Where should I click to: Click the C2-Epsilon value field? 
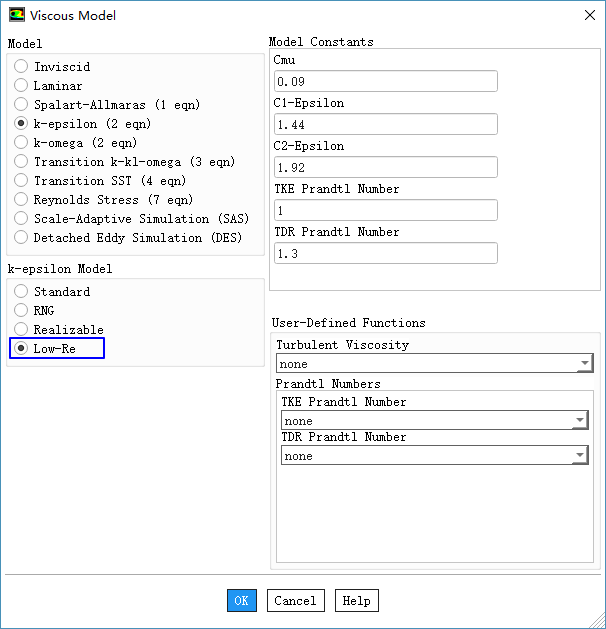click(x=385, y=167)
